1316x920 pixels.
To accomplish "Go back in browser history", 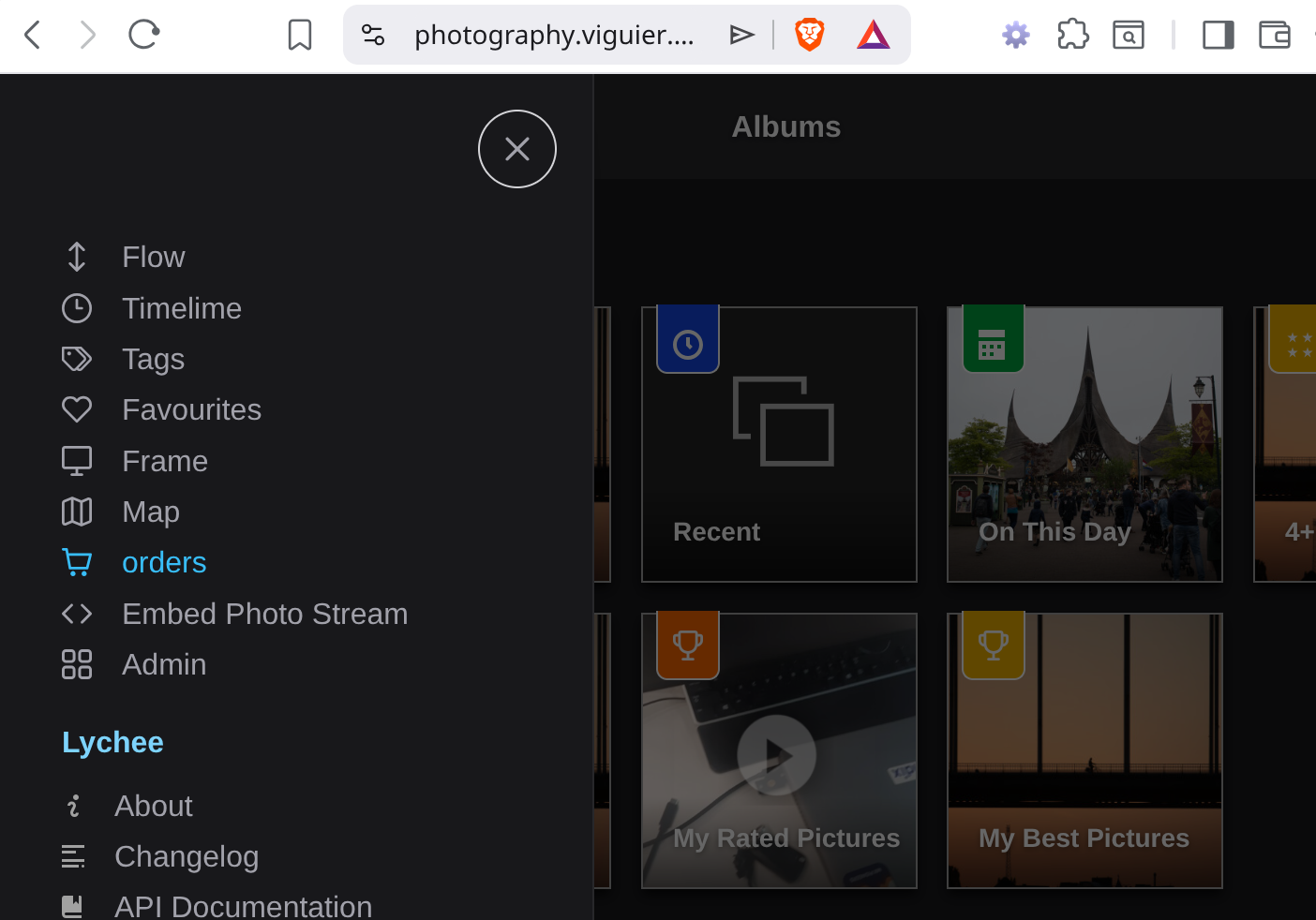I will point(33,36).
